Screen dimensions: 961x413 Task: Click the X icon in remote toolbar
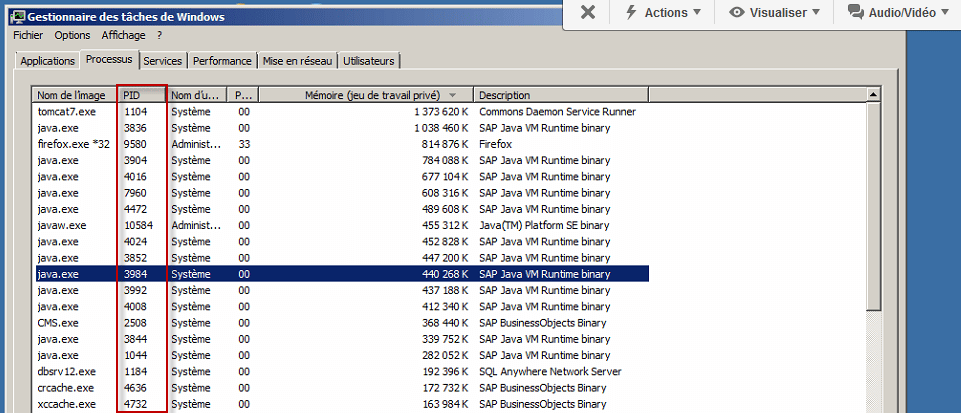(x=588, y=12)
